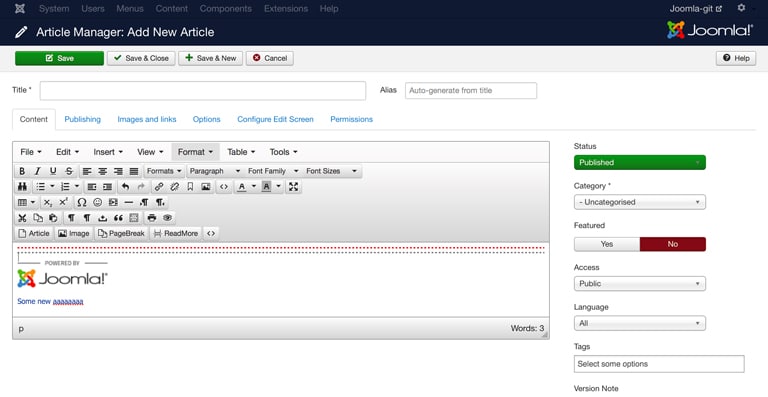
Task: Align text to the left
Action: [x=87, y=171]
